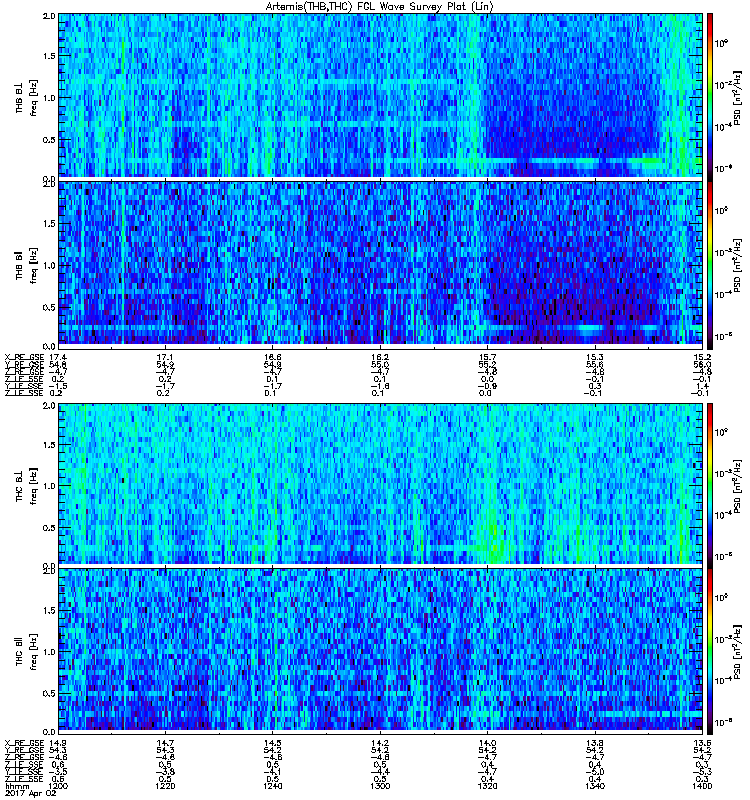The height and width of the screenshot is (800, 750).
Task: Click the plot title 'Artemis(THB,THC) FGL Wave Survey Plot (Lin)'
Action: [x=380, y=7]
